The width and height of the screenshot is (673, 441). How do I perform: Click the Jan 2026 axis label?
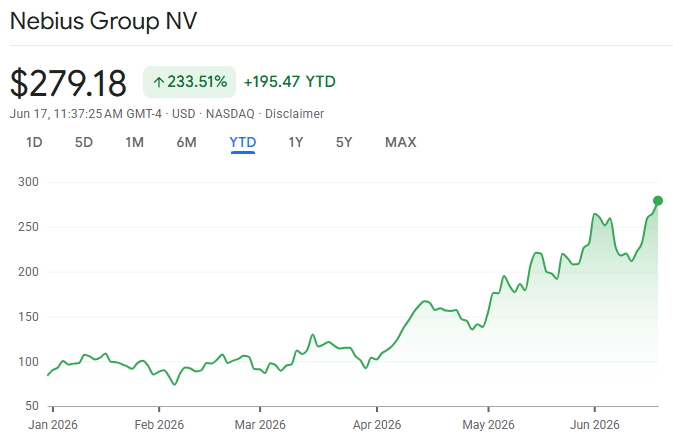coord(53,425)
